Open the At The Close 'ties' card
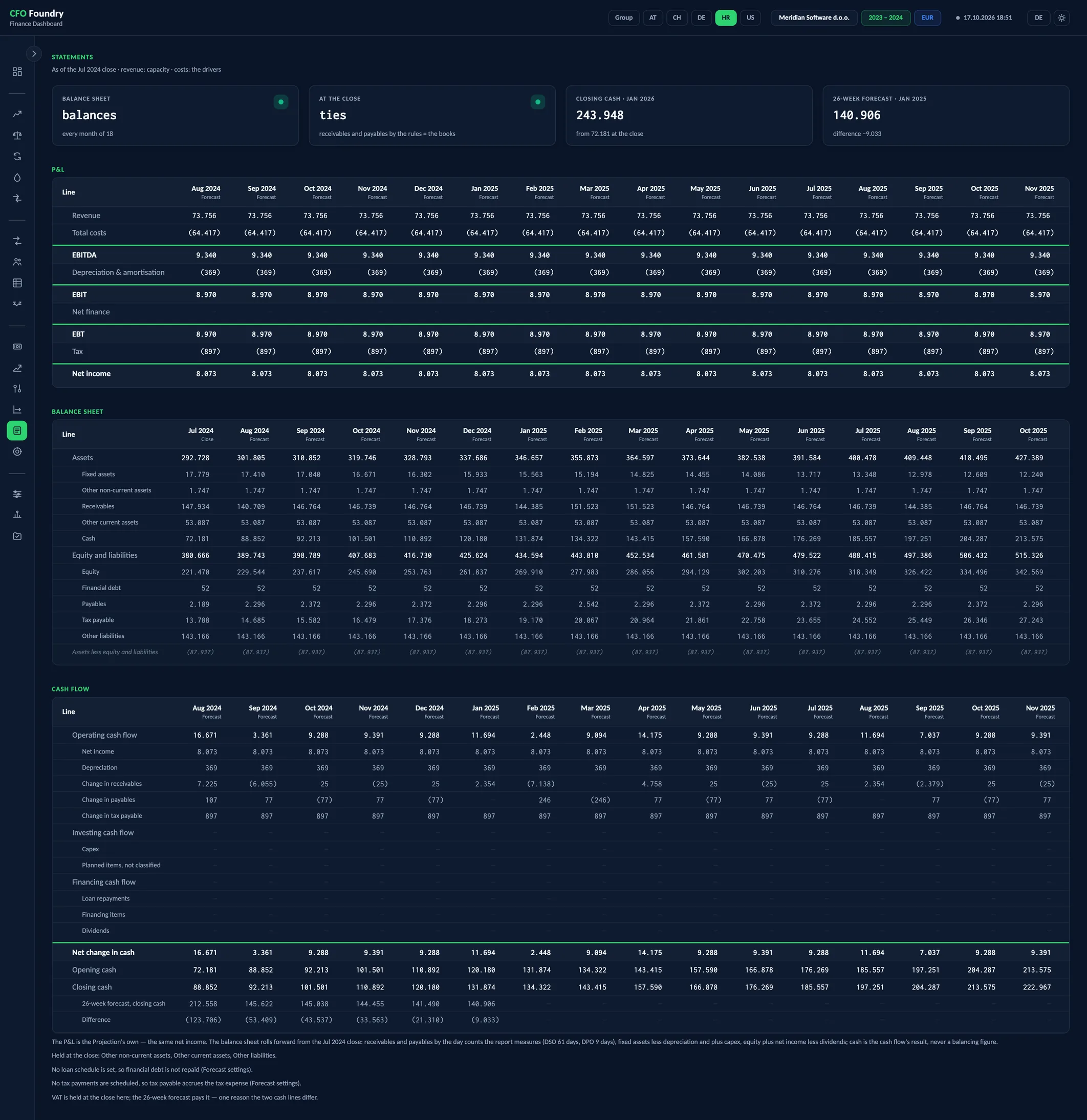The image size is (1087, 1120). [432, 115]
